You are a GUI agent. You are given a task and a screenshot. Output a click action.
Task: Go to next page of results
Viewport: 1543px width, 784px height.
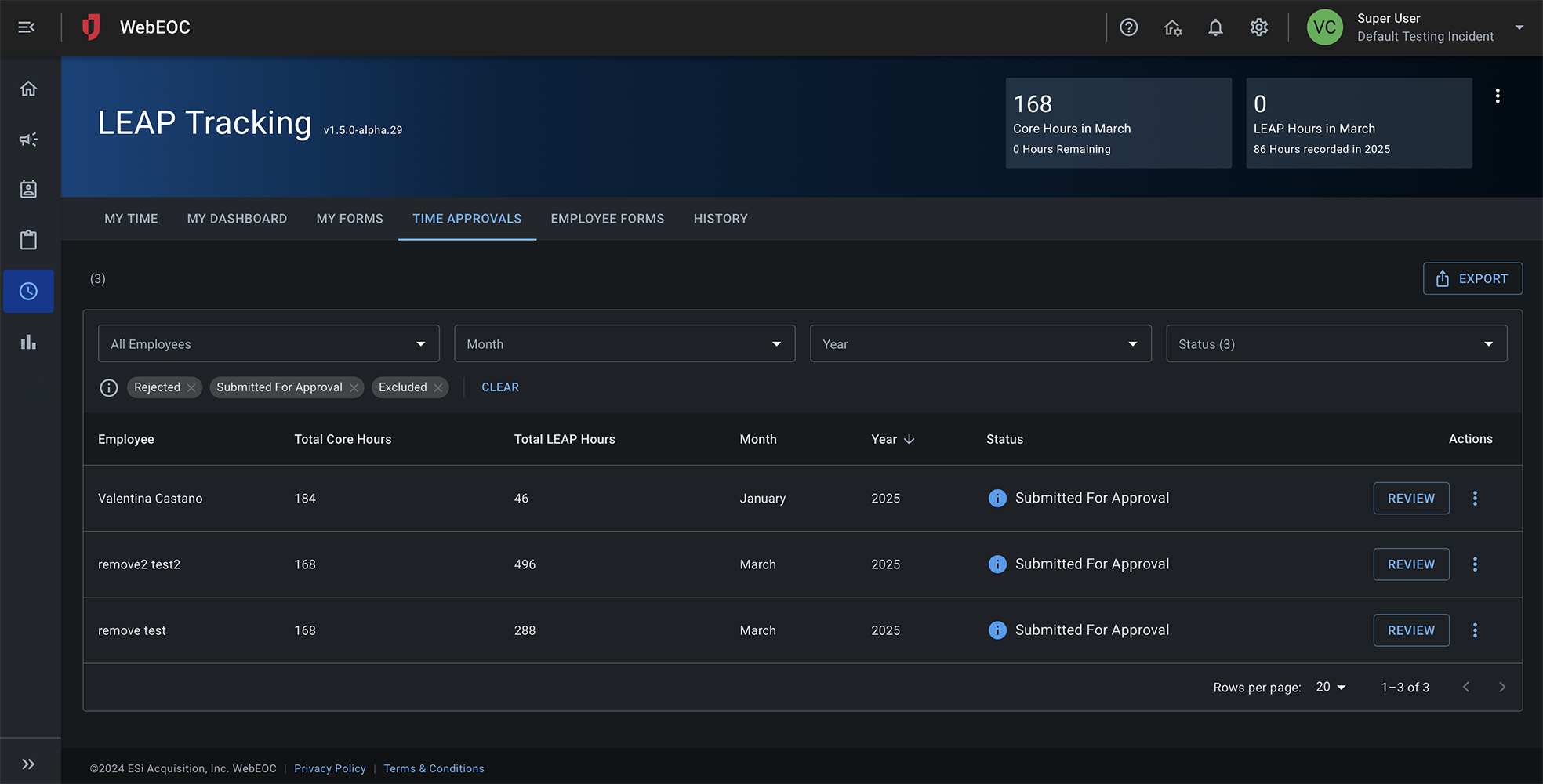pyautogui.click(x=1502, y=688)
